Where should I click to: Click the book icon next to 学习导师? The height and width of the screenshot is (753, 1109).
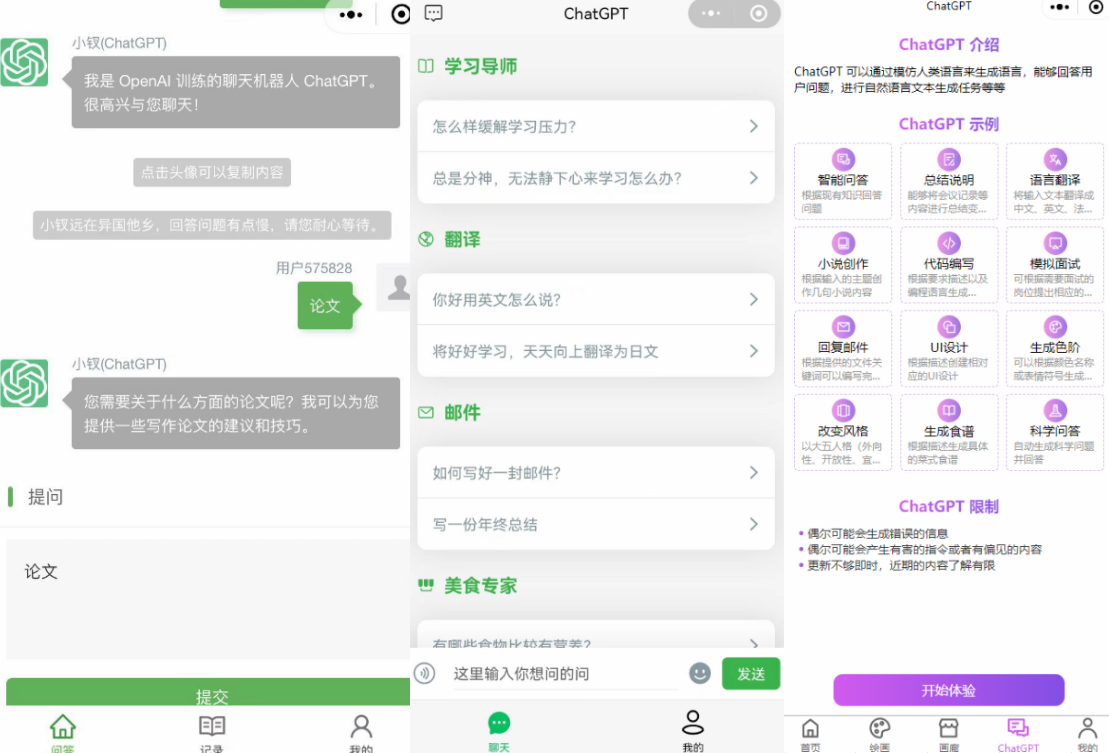click(x=426, y=66)
